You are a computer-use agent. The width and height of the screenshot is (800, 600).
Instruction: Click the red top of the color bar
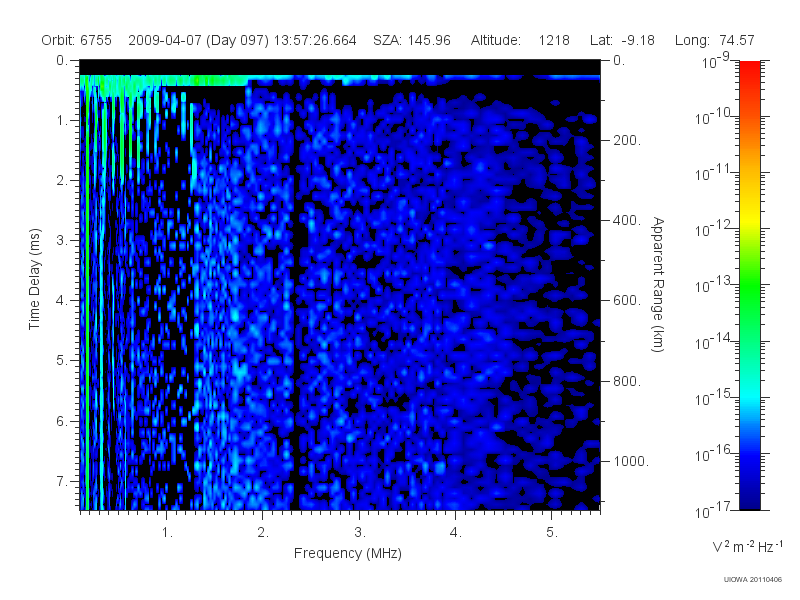(x=749, y=69)
